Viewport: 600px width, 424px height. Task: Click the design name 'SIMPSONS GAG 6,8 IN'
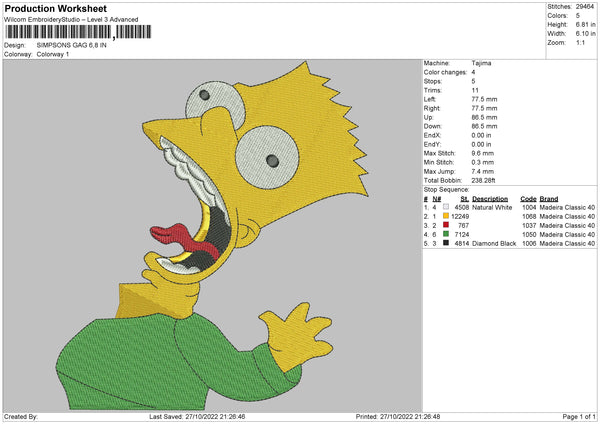[x=72, y=45]
